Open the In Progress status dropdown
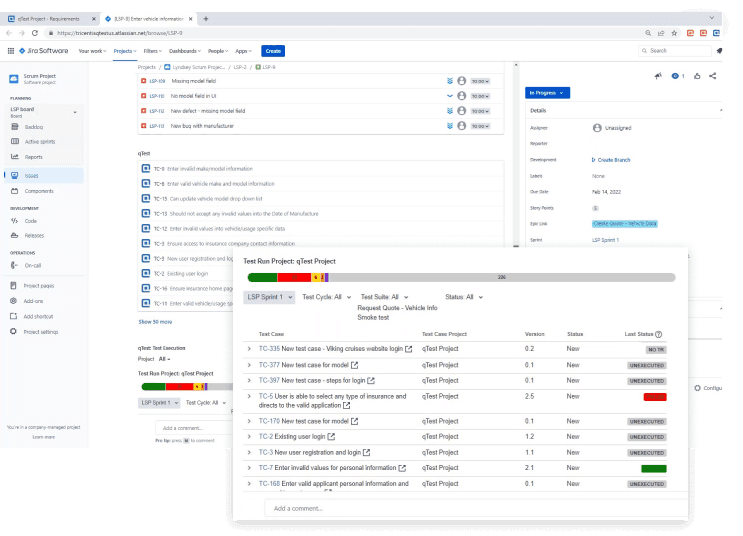The height and width of the screenshot is (536, 743). [547, 92]
